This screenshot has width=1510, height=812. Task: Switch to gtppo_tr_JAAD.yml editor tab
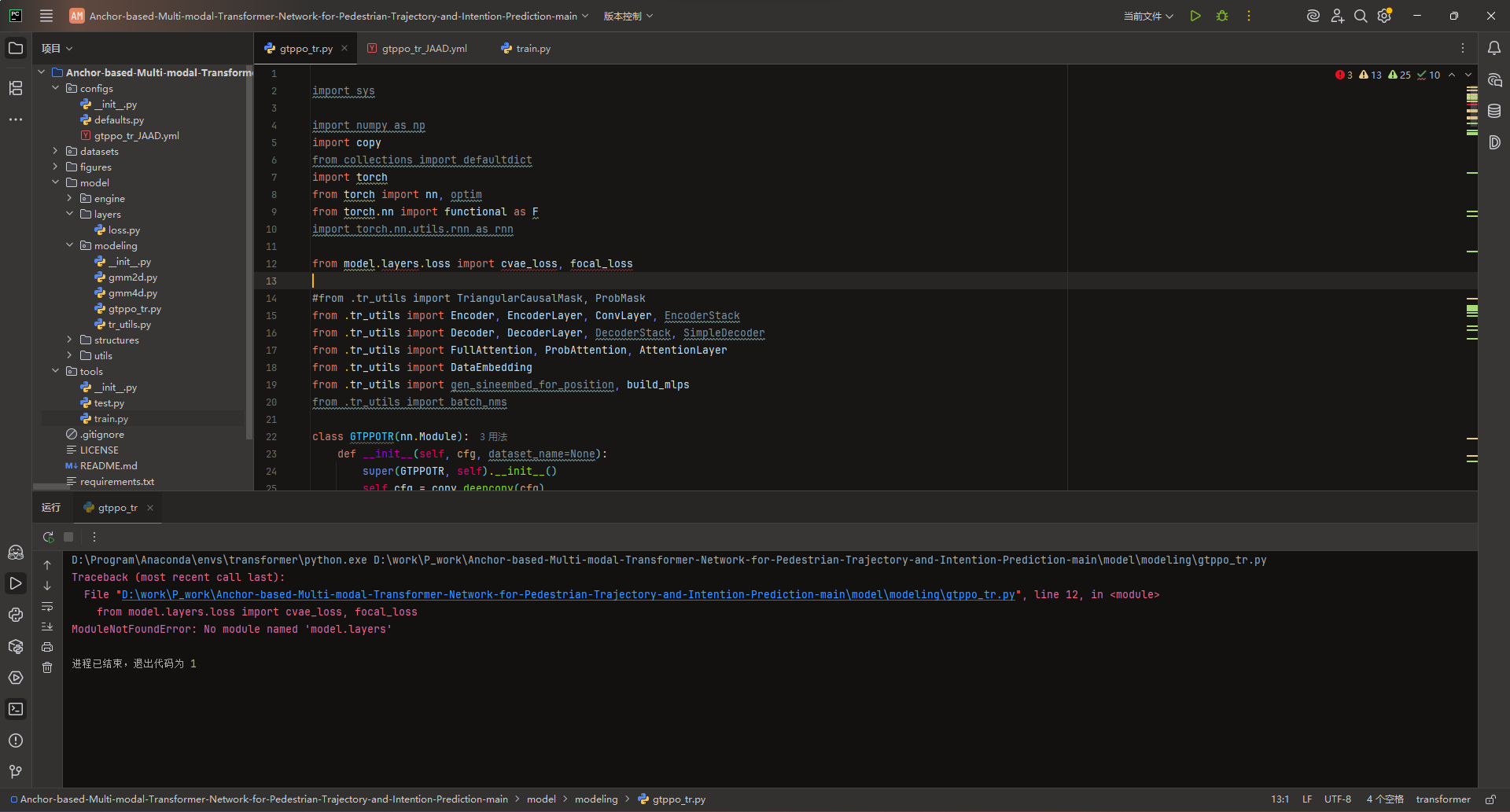(417, 48)
